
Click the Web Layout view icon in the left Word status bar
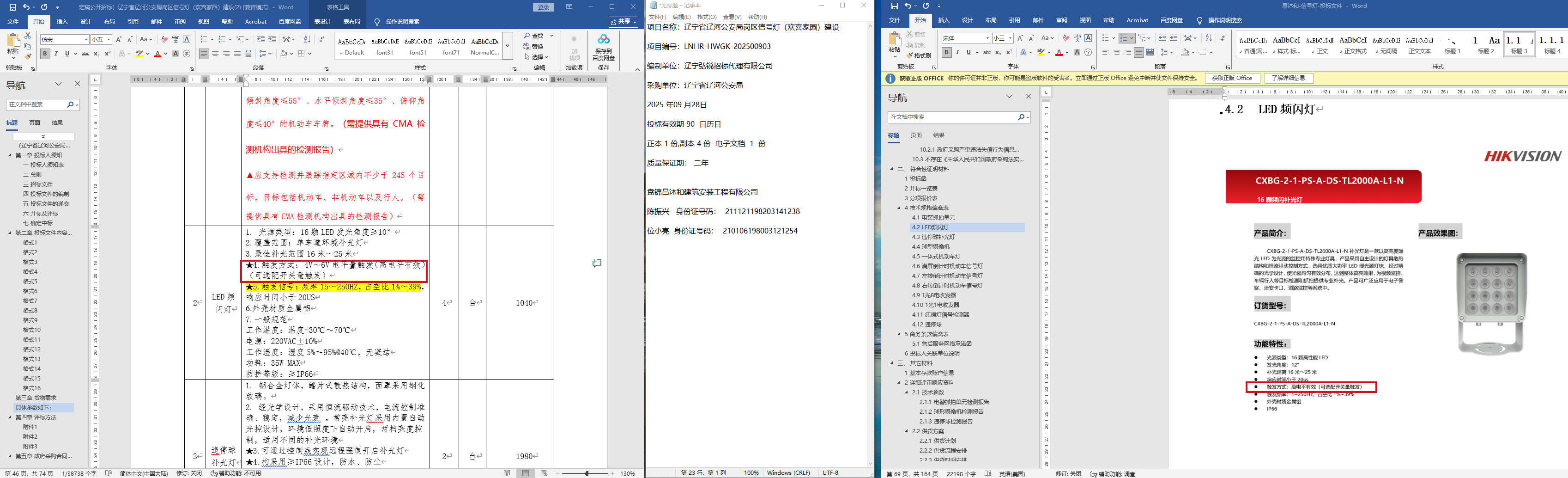pyautogui.click(x=544, y=473)
